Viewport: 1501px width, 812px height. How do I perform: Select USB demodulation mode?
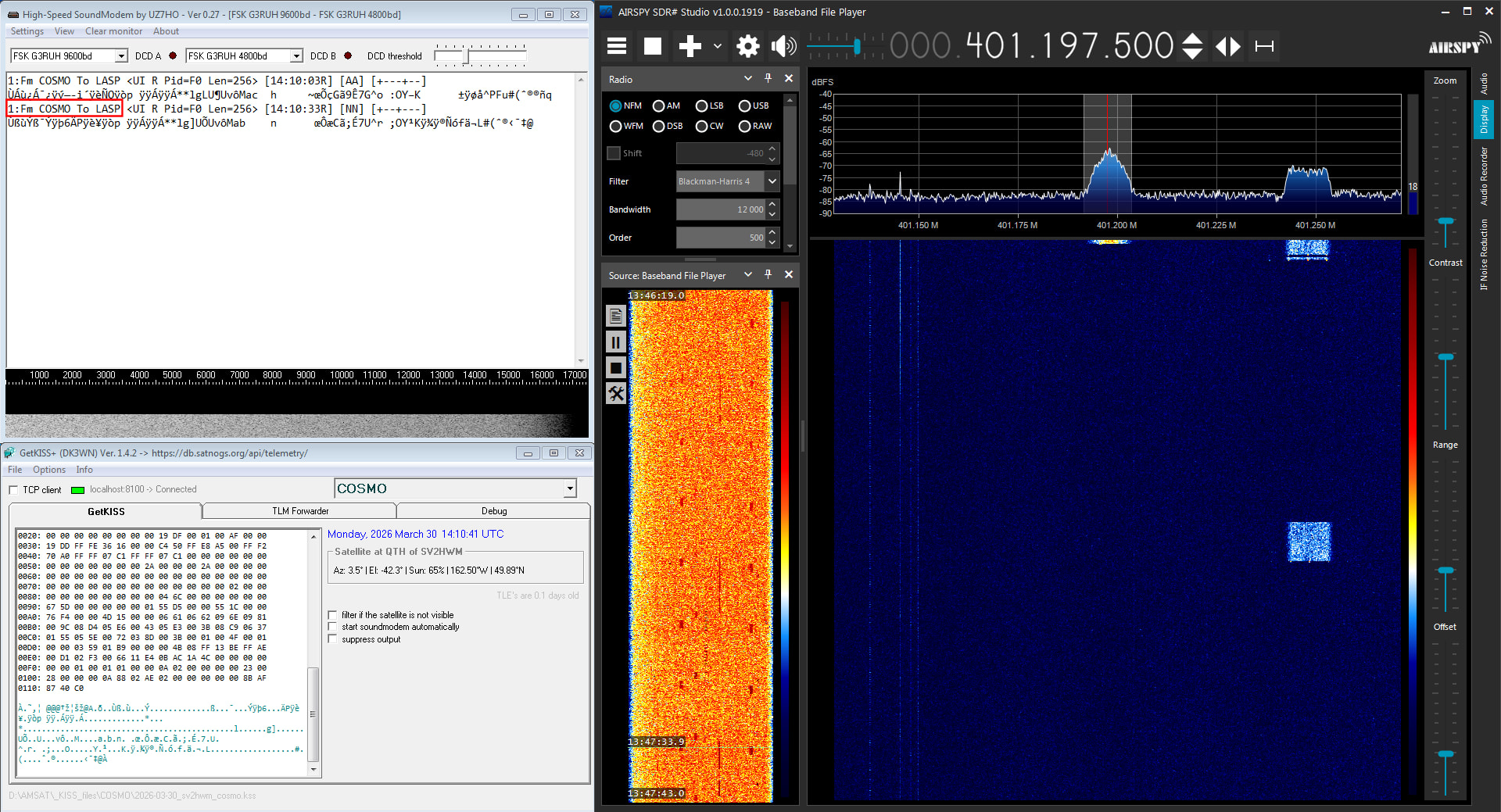(745, 106)
